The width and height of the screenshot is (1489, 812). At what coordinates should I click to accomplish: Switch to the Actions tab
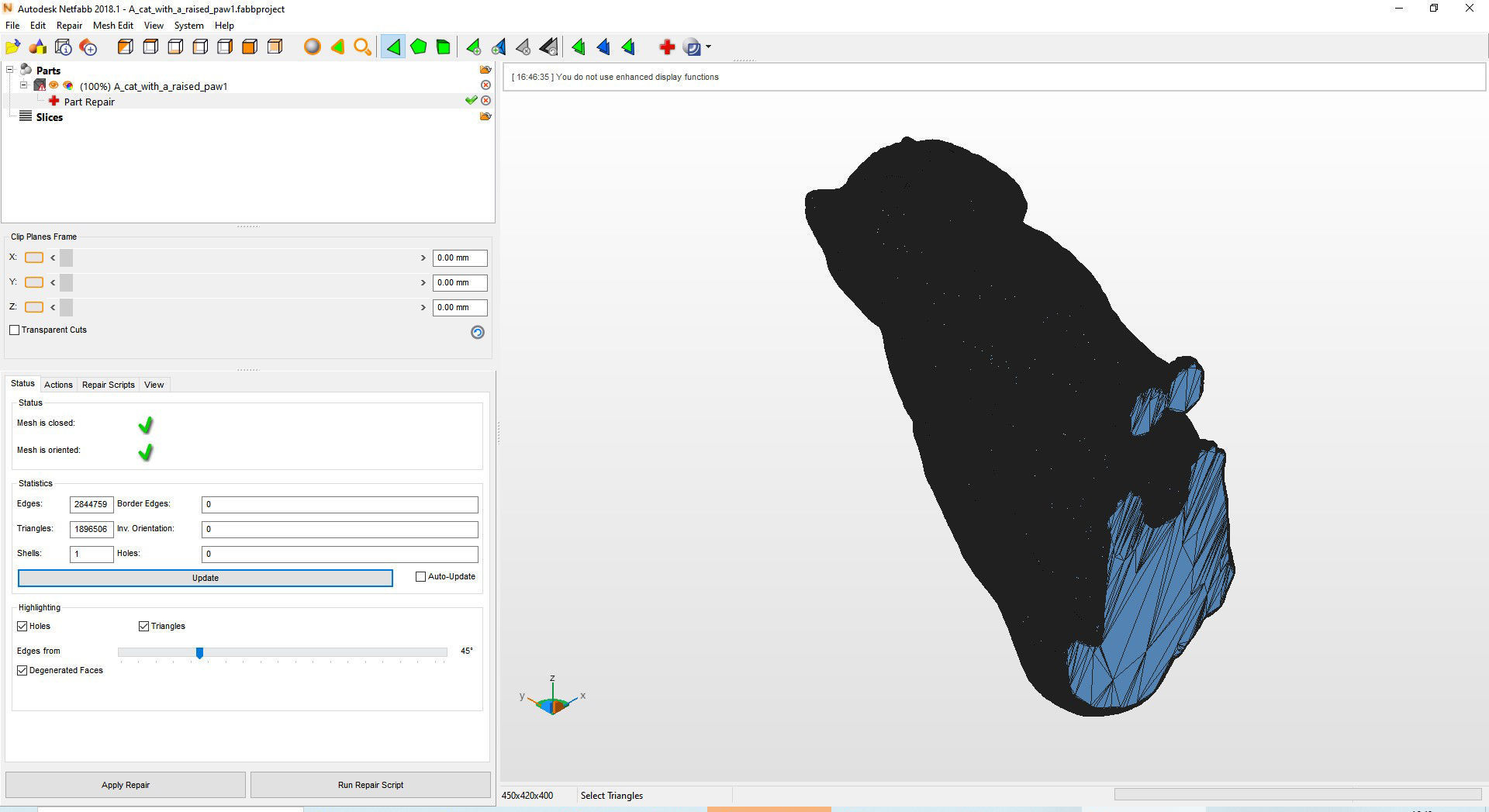(x=58, y=385)
